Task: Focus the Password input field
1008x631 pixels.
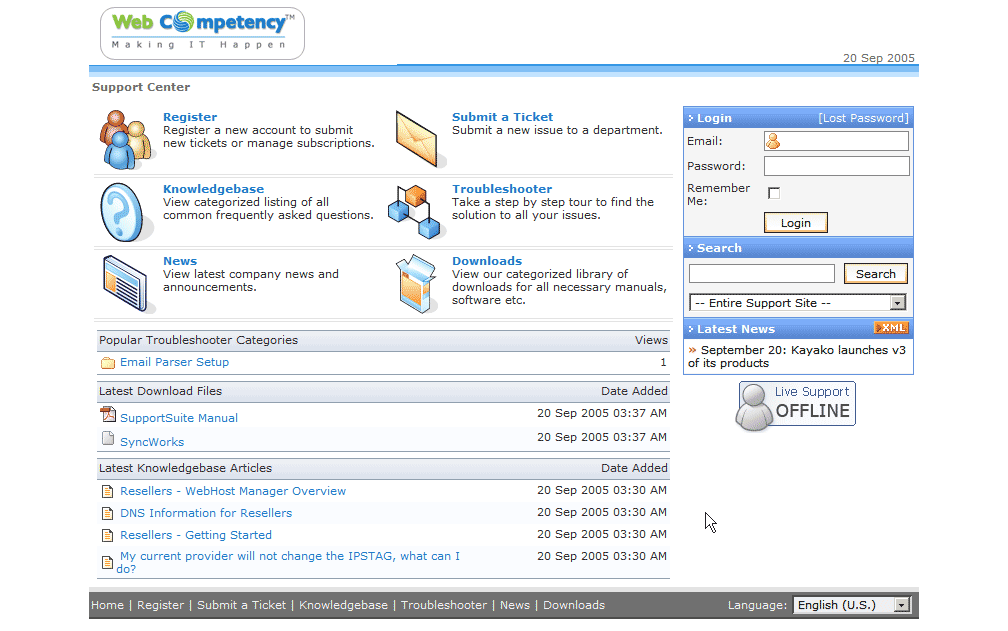Action: point(836,166)
